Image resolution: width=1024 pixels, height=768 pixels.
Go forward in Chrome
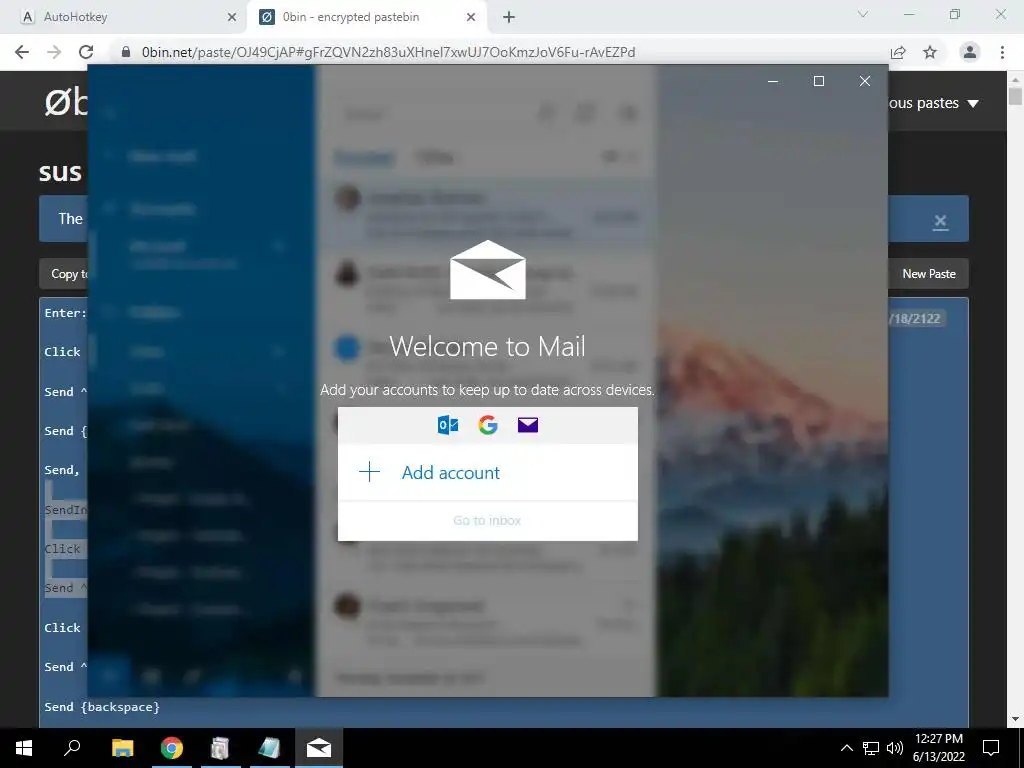click(x=54, y=52)
